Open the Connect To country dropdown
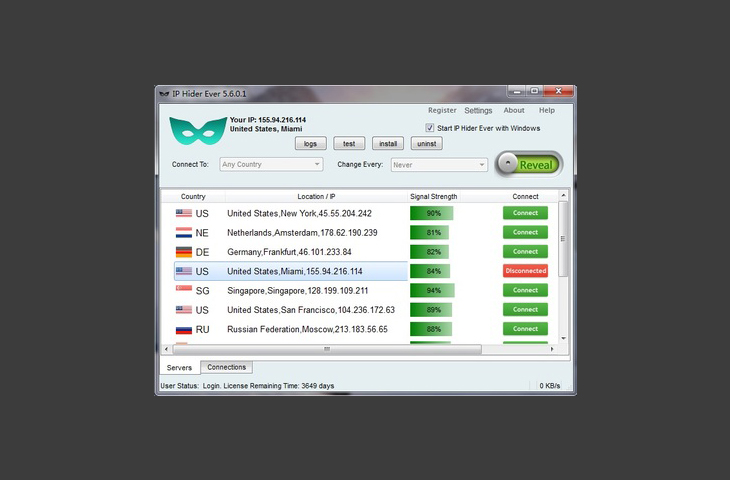This screenshot has height=480, width=730. (x=272, y=164)
